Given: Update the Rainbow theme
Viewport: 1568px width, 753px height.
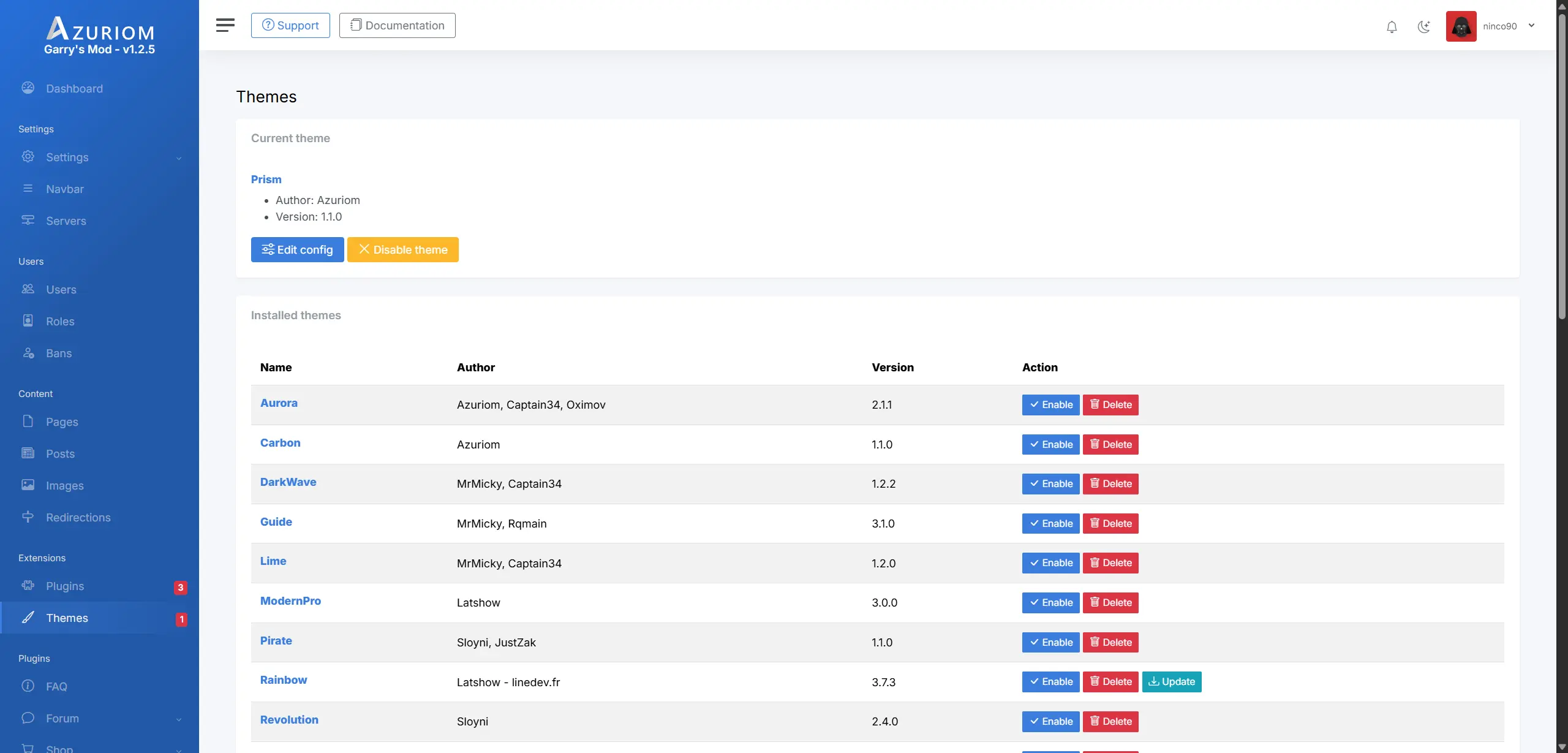Looking at the screenshot, I should pos(1172,681).
